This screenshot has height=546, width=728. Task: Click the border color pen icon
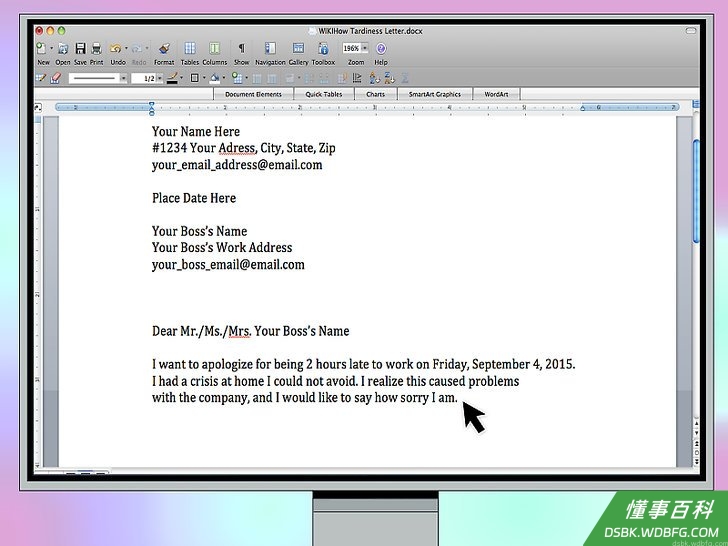click(172, 78)
